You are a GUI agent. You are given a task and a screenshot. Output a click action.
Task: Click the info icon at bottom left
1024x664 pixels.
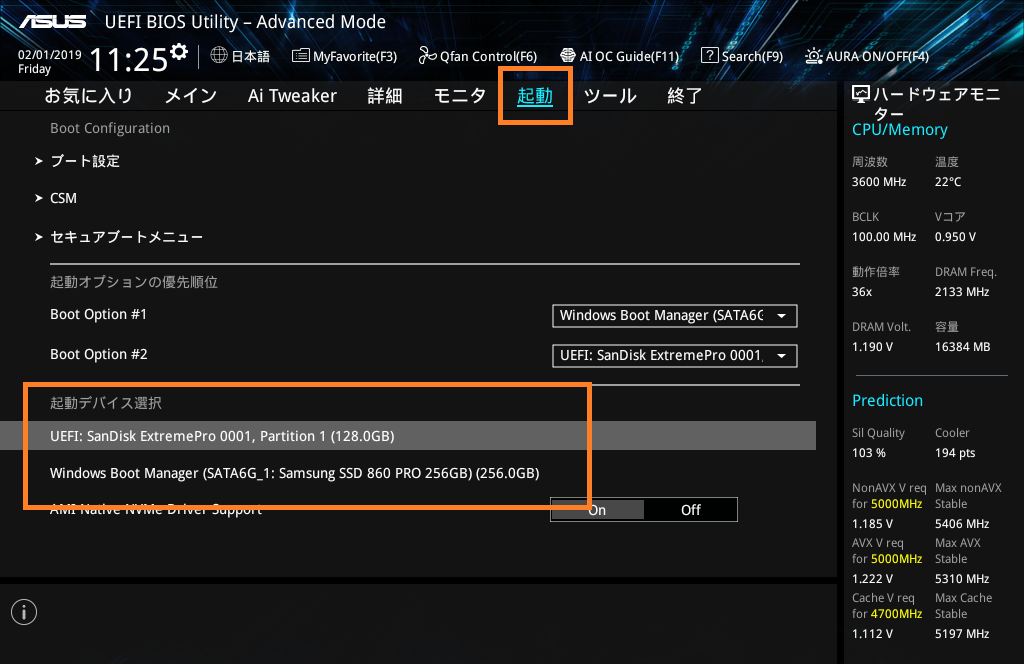click(24, 612)
